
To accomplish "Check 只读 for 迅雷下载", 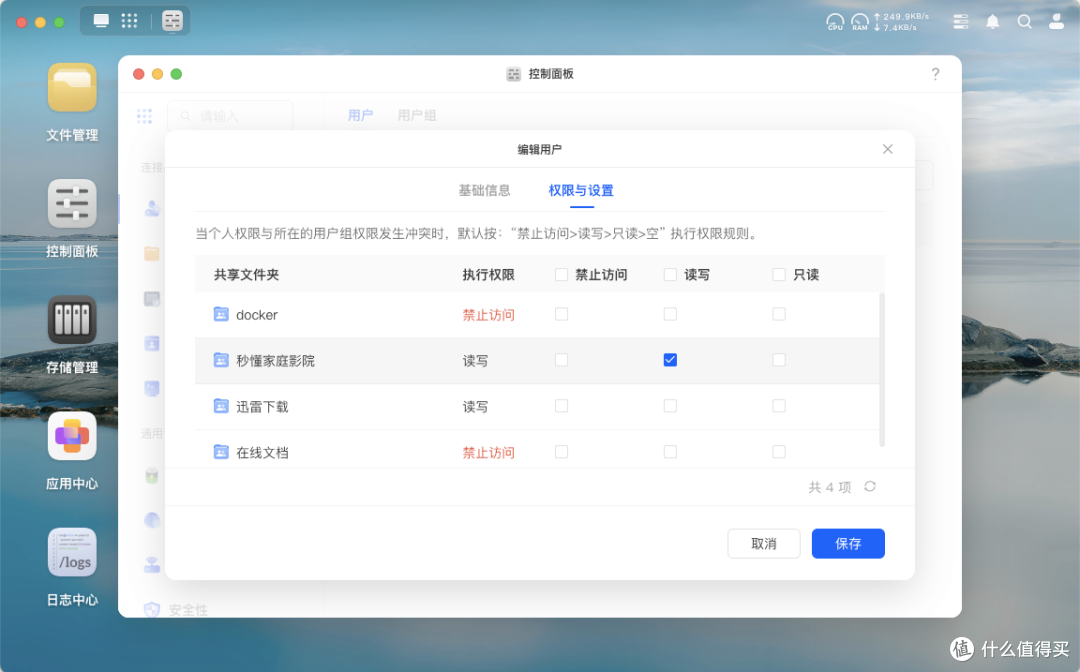I will (779, 406).
